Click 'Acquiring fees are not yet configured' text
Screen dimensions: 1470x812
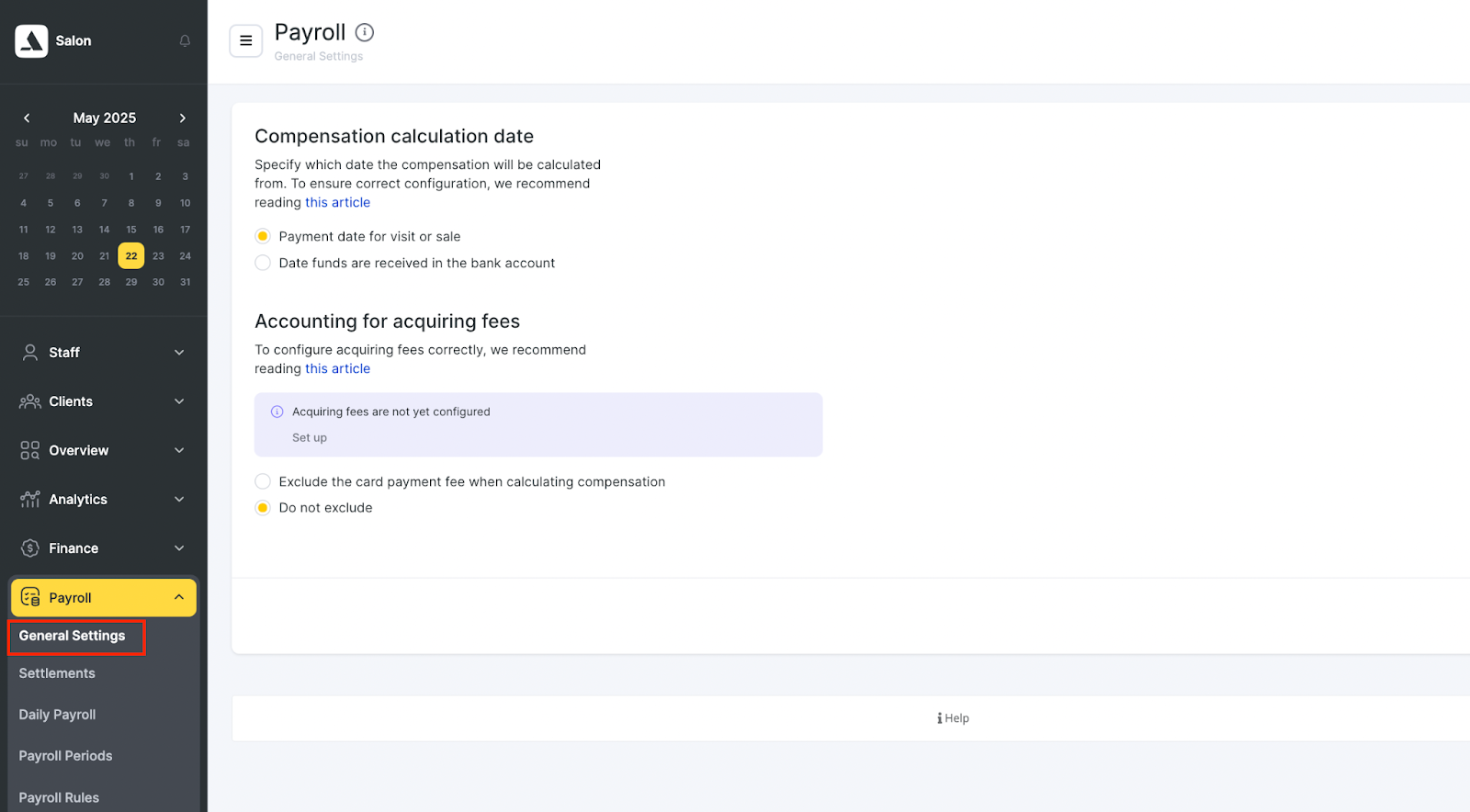point(391,412)
